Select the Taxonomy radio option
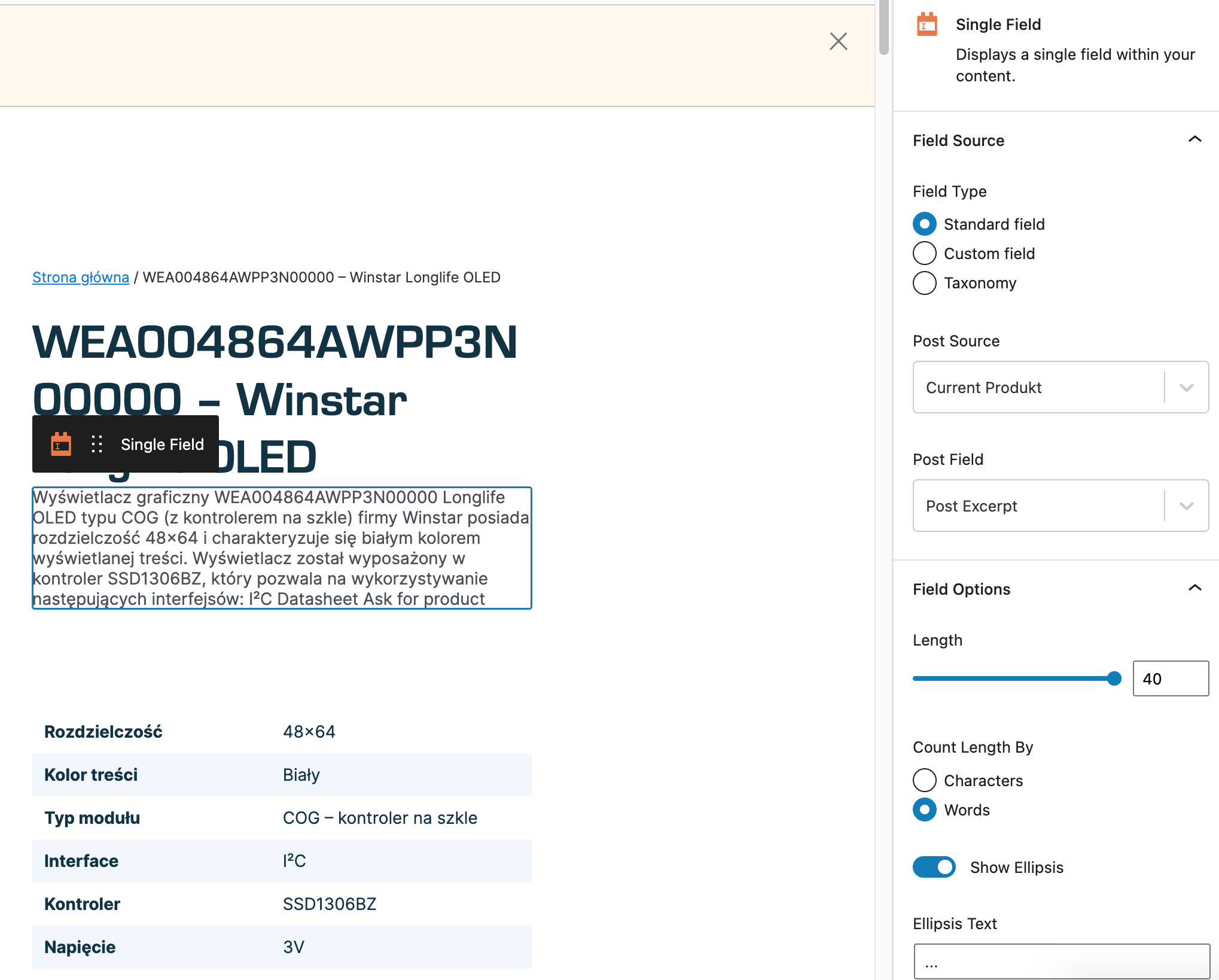Screen dimensions: 1219x980 pyautogui.click(x=925, y=282)
